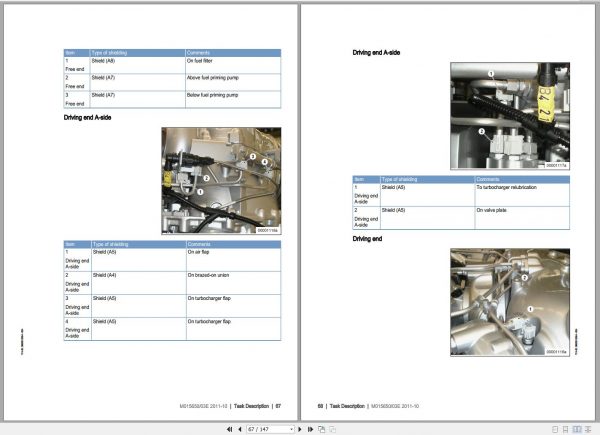Viewport: 600px width, 435px height.
Task: Click the cell 'On air flap'
Action: 233,260
